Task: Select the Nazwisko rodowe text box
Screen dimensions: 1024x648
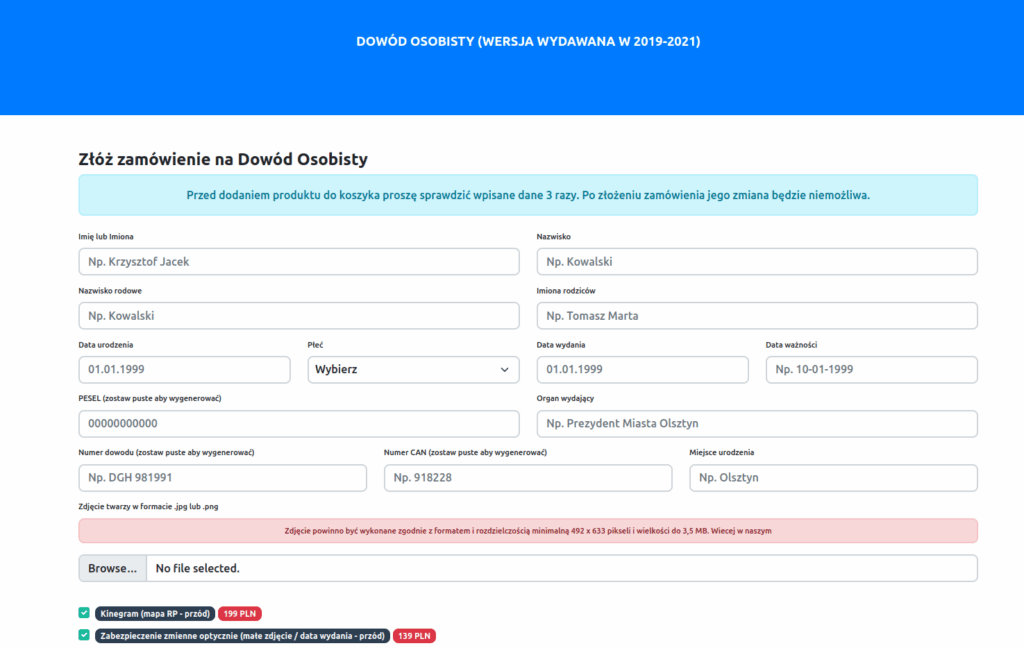Action: coord(299,316)
